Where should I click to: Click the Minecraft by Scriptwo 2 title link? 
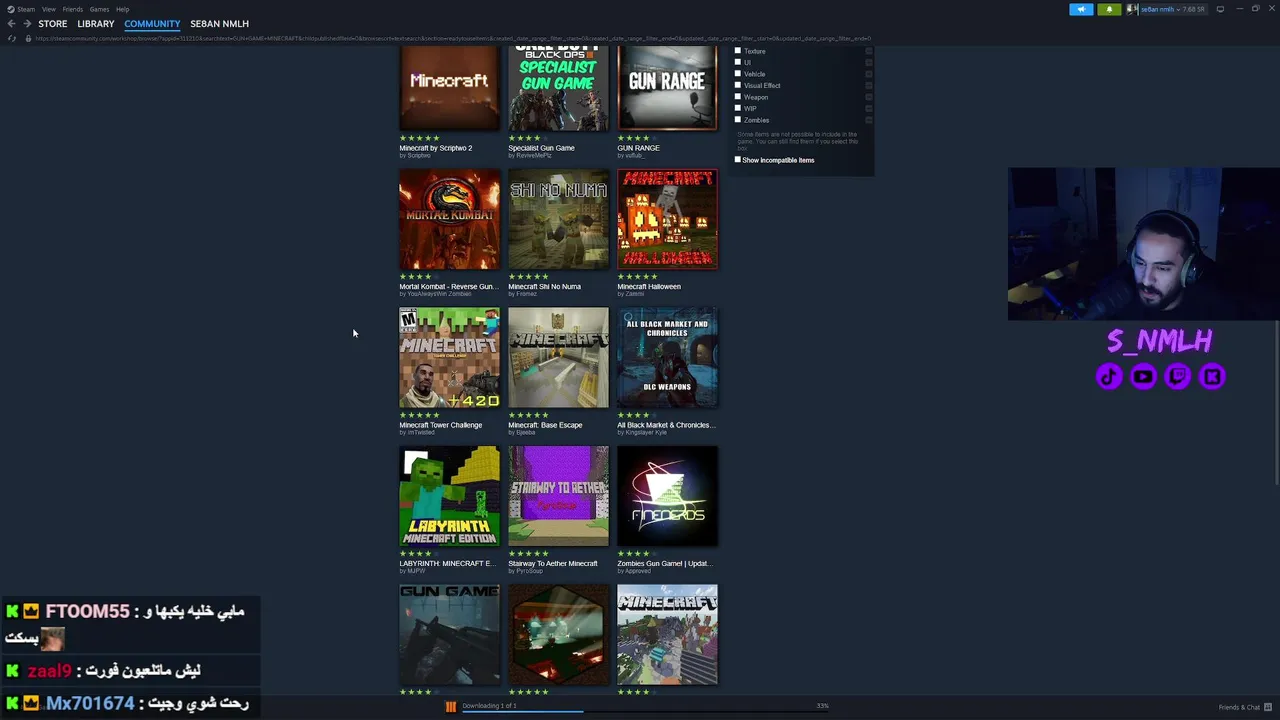pos(436,148)
